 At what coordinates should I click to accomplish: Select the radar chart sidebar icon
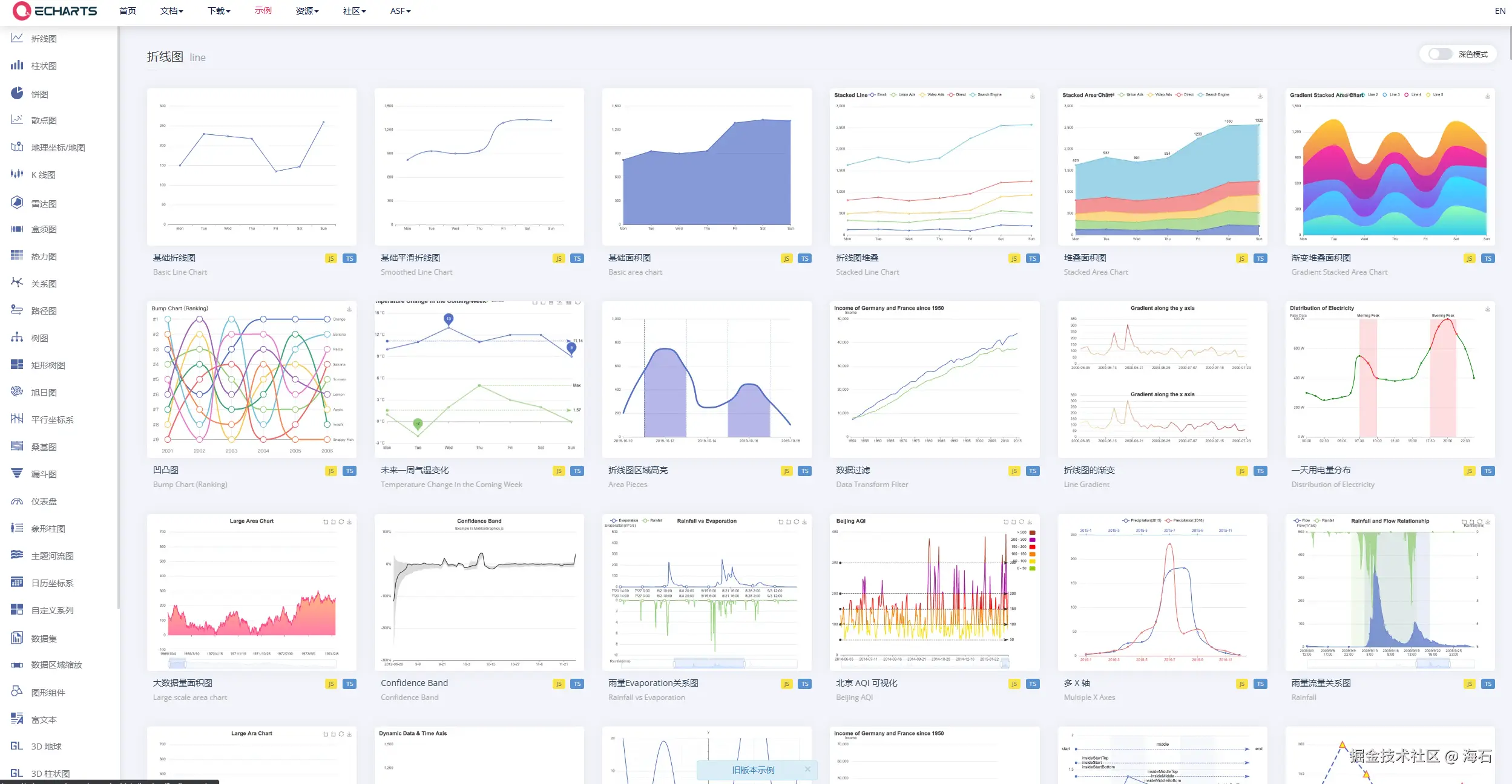click(17, 203)
